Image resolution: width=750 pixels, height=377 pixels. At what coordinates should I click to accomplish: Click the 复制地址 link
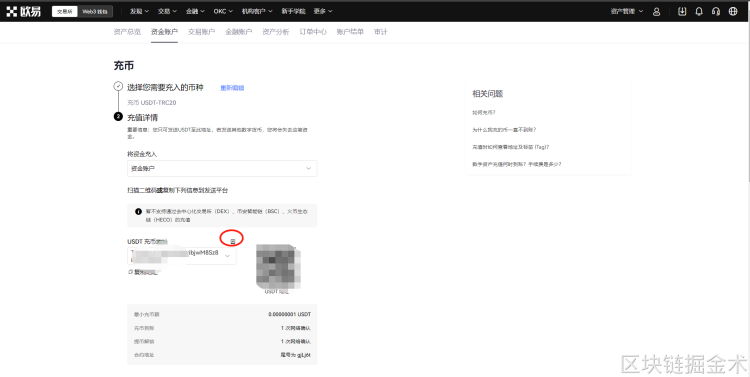pyautogui.click(x=145, y=272)
